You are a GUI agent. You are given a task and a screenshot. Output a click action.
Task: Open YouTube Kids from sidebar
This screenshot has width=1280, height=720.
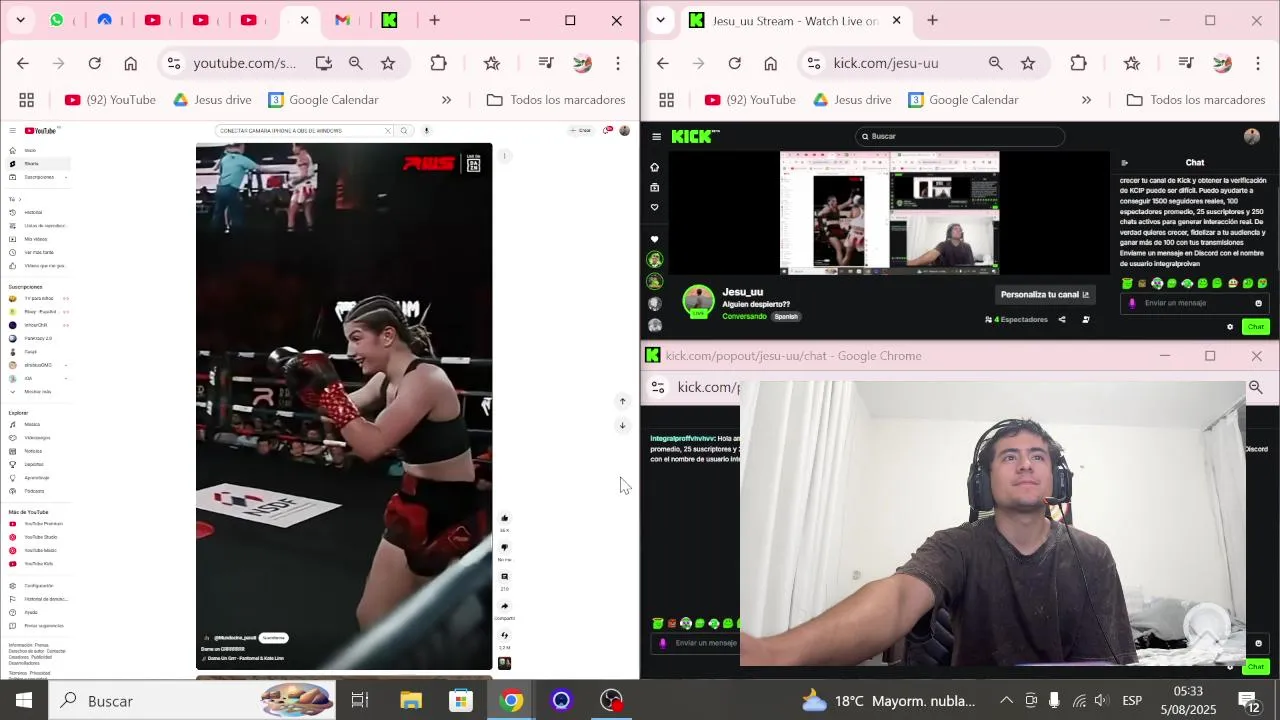[x=38, y=564]
